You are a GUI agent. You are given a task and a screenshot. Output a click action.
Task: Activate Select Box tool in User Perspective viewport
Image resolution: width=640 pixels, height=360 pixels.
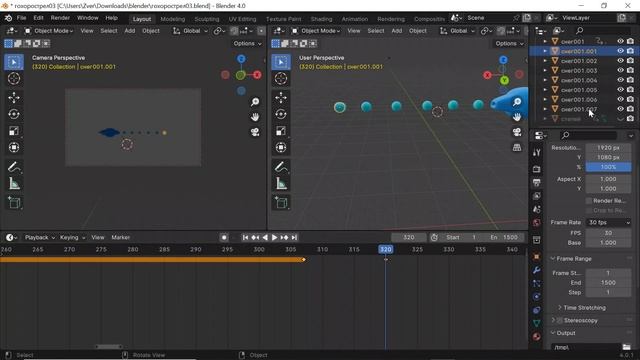[281, 62]
